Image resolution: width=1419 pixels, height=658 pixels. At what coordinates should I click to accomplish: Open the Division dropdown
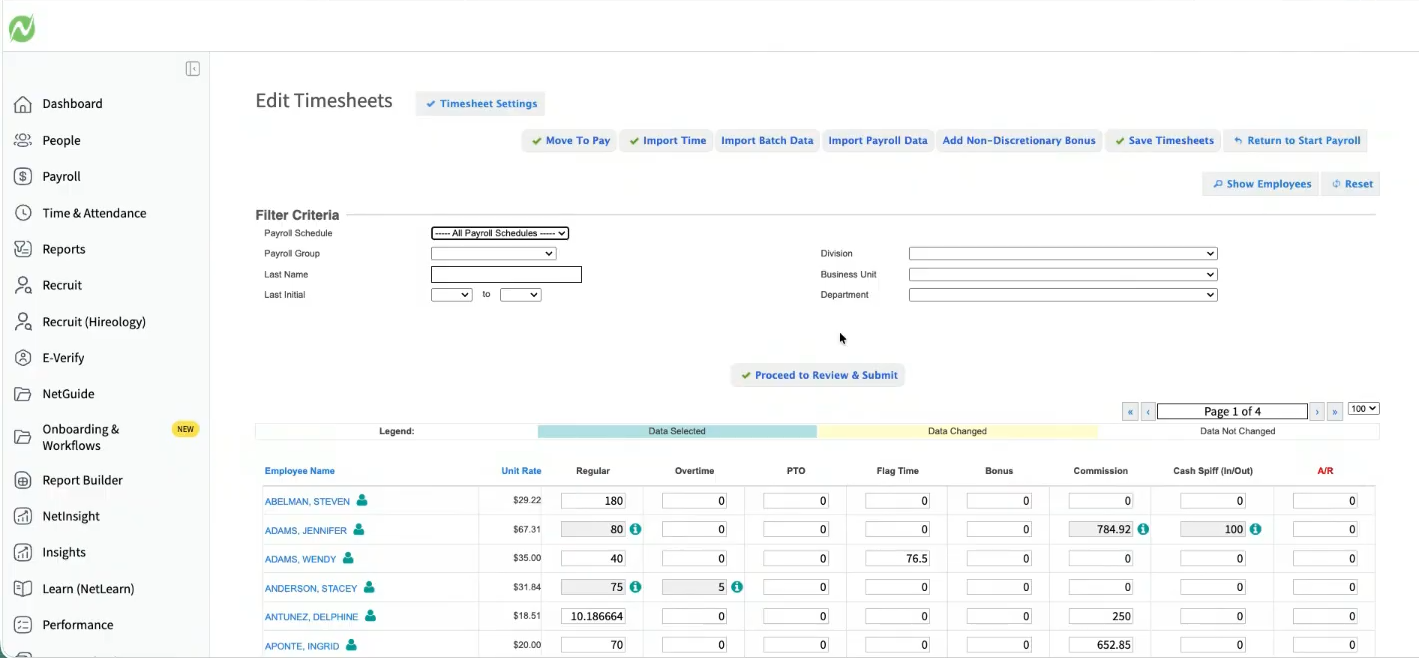click(x=1063, y=254)
